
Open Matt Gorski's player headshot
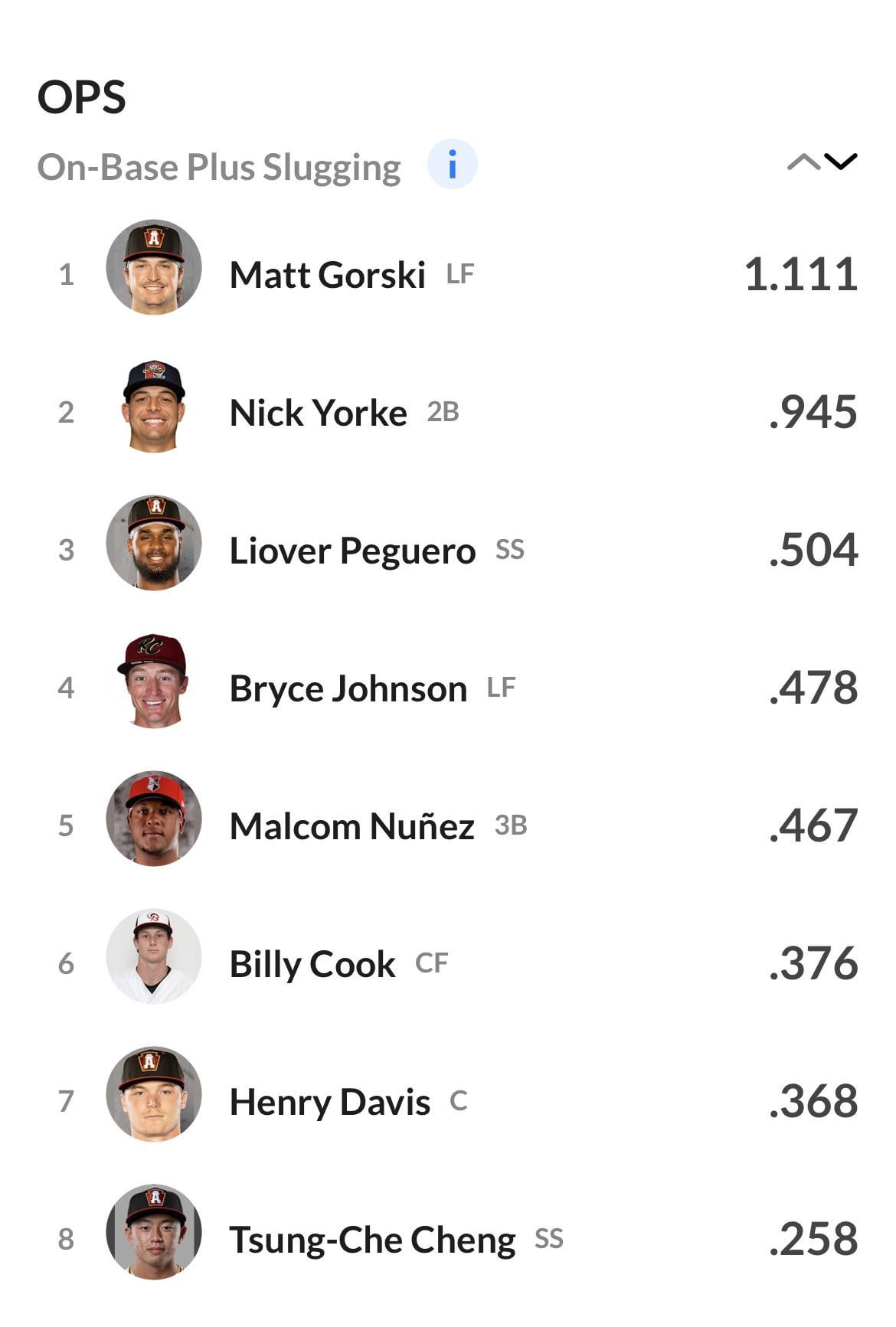[154, 267]
